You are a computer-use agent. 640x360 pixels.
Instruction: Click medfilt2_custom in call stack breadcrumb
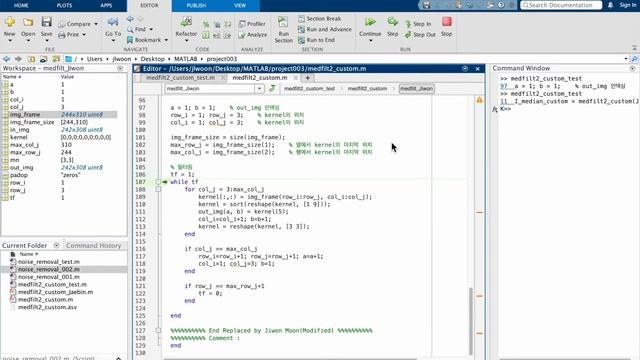click(x=367, y=89)
